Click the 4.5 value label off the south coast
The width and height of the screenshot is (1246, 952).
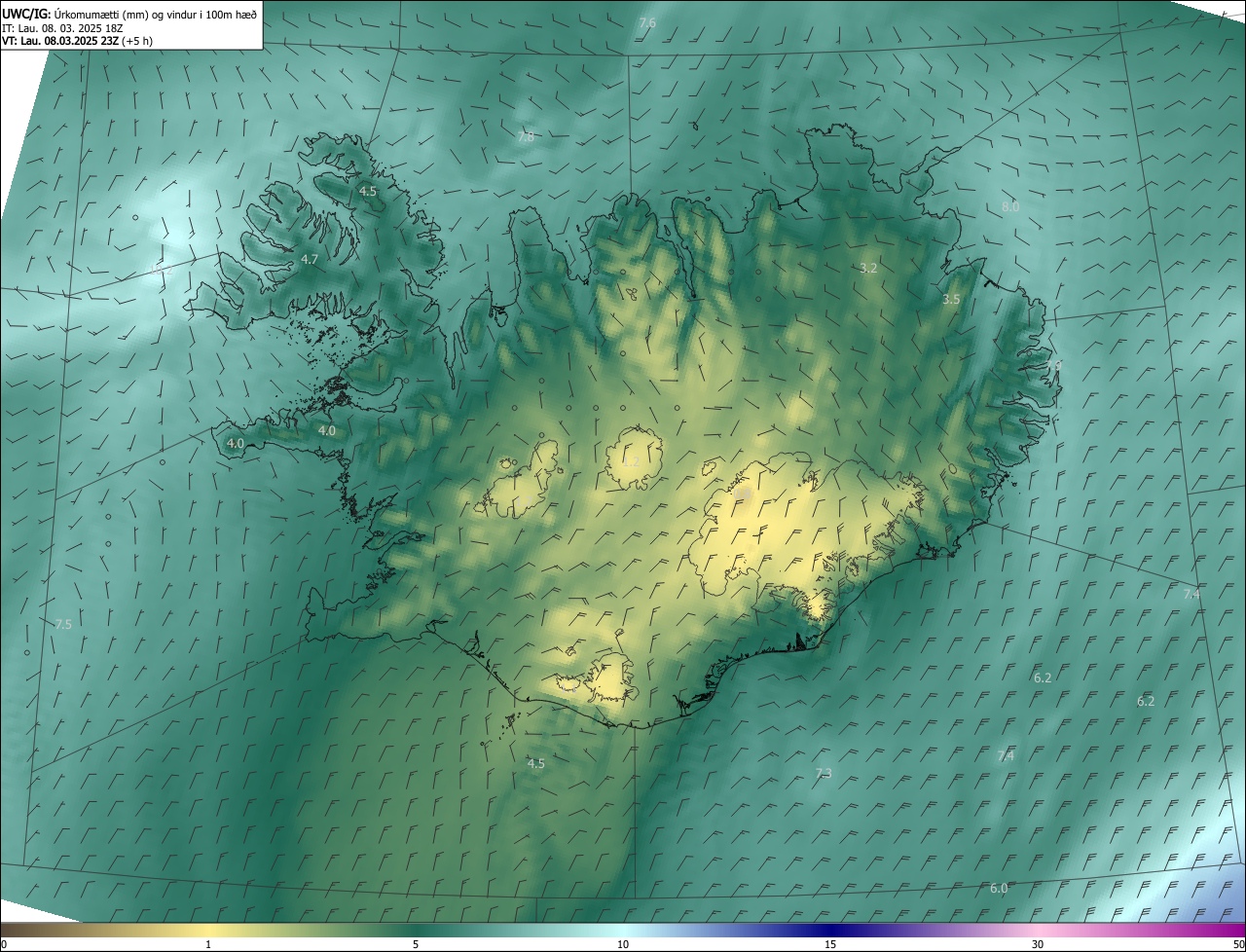(x=536, y=763)
